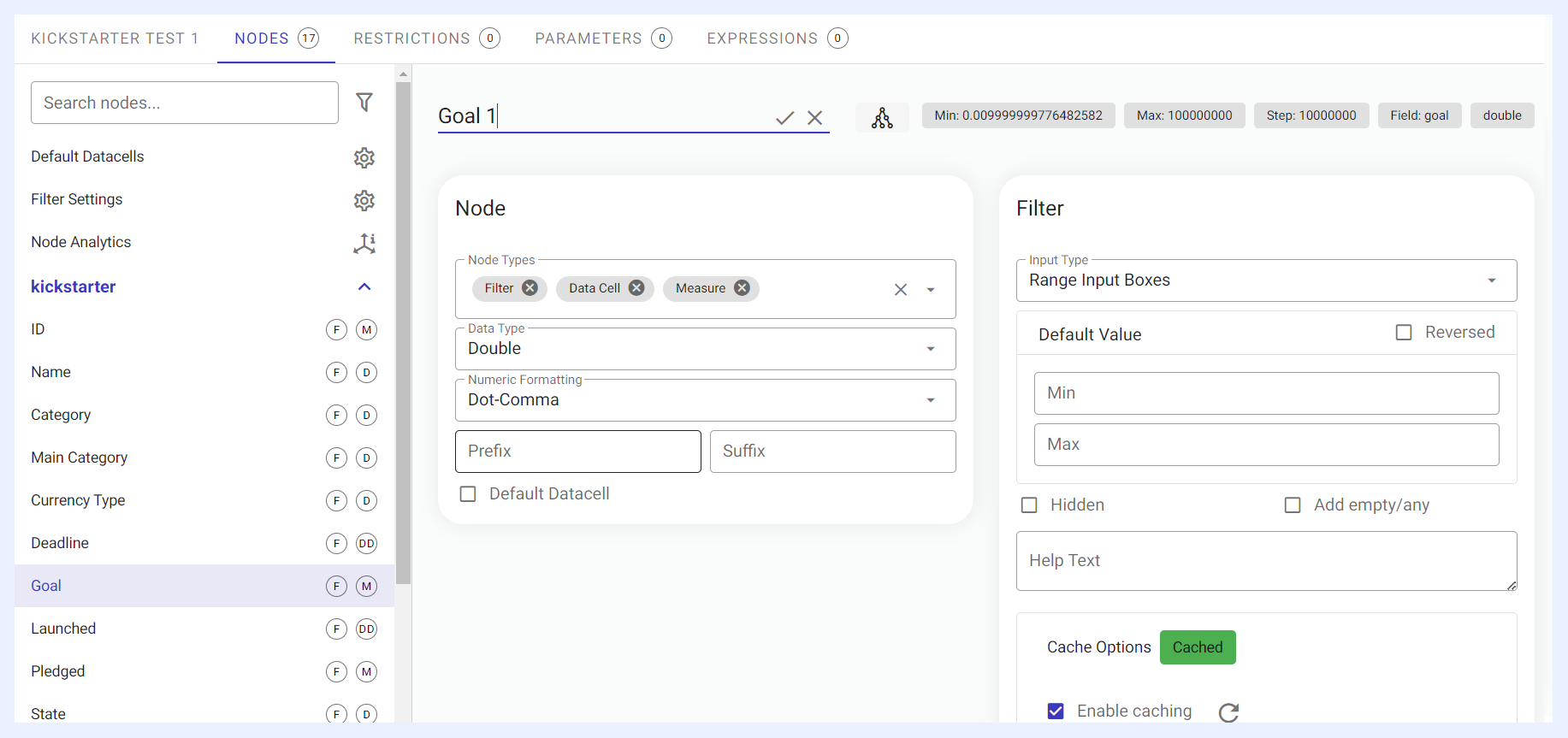Tick the Hidden checkbox
The height and width of the screenshot is (738, 1568).
tap(1029, 505)
